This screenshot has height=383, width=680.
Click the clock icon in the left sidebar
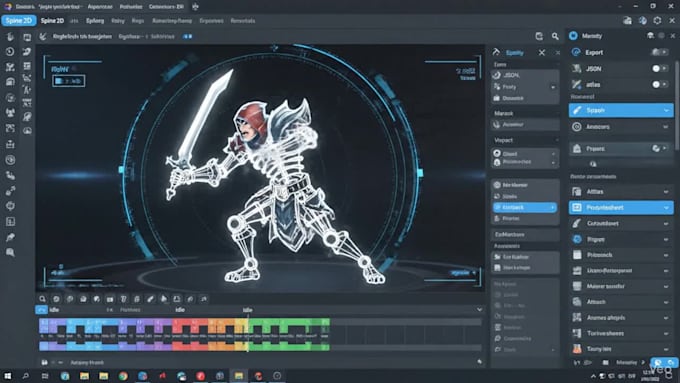click(10, 52)
